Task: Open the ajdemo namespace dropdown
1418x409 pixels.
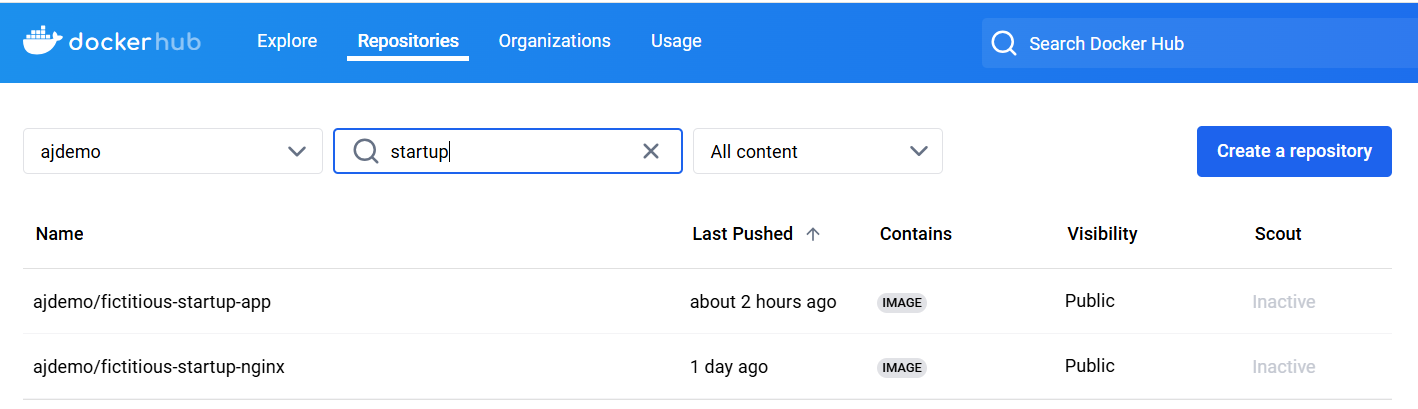Action: (173, 151)
